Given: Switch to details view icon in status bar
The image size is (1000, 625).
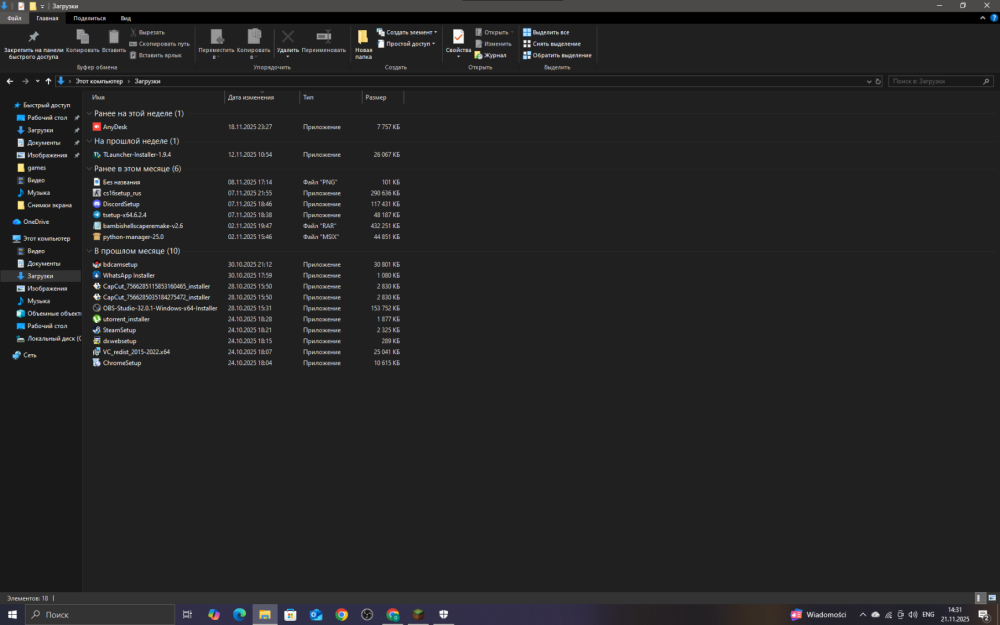Looking at the screenshot, I should 980,598.
